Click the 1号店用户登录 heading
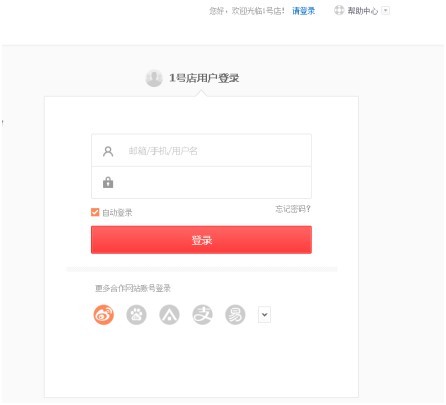Viewport: 446px width, 405px height. pos(204,78)
